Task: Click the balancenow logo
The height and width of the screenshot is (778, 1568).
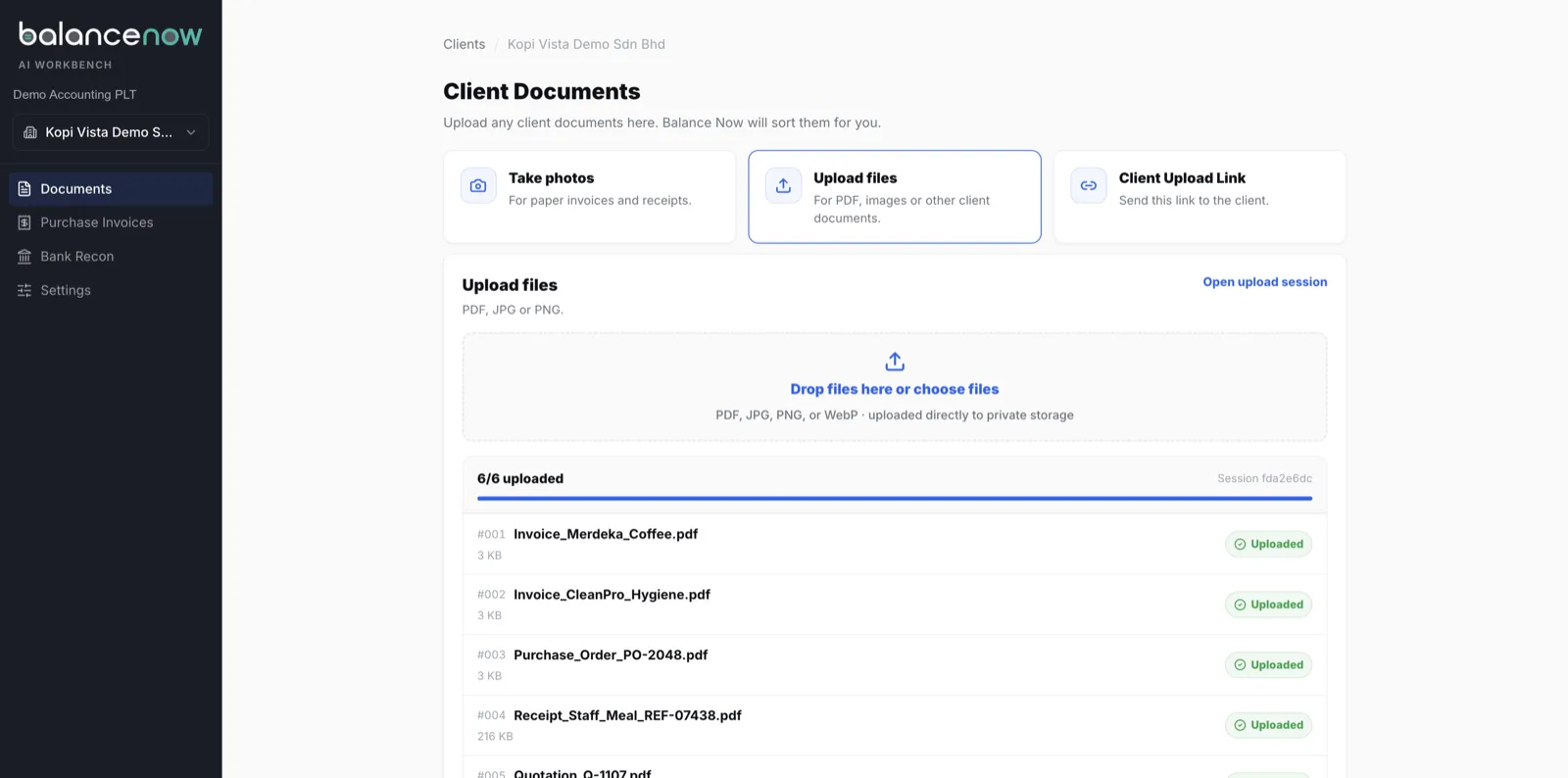Action: (111, 35)
